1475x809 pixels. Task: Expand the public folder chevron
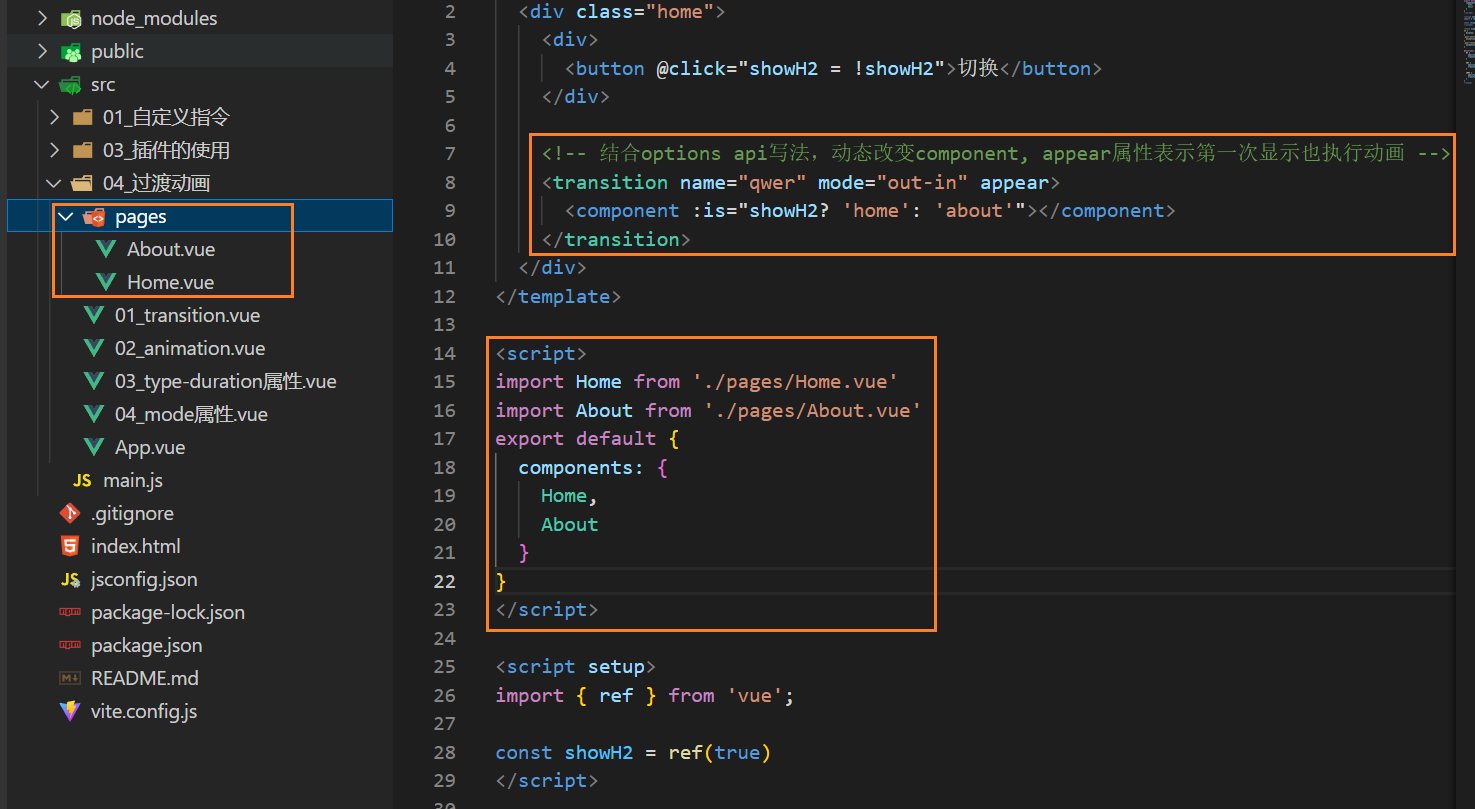click(42, 52)
